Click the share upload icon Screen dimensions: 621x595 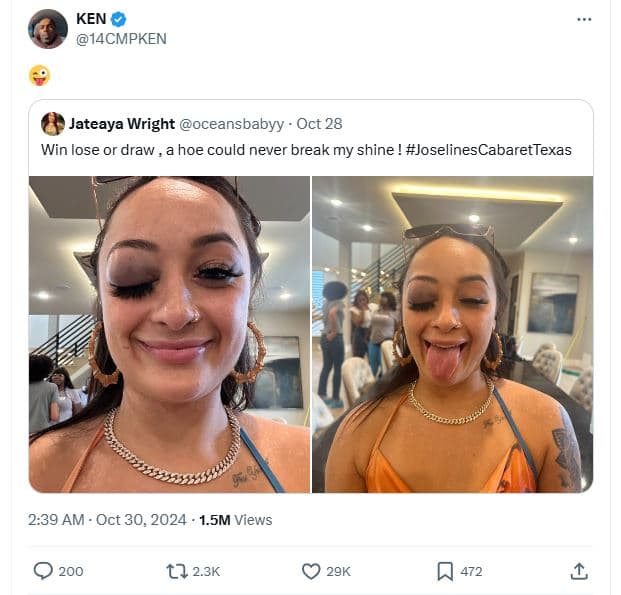coord(579,571)
